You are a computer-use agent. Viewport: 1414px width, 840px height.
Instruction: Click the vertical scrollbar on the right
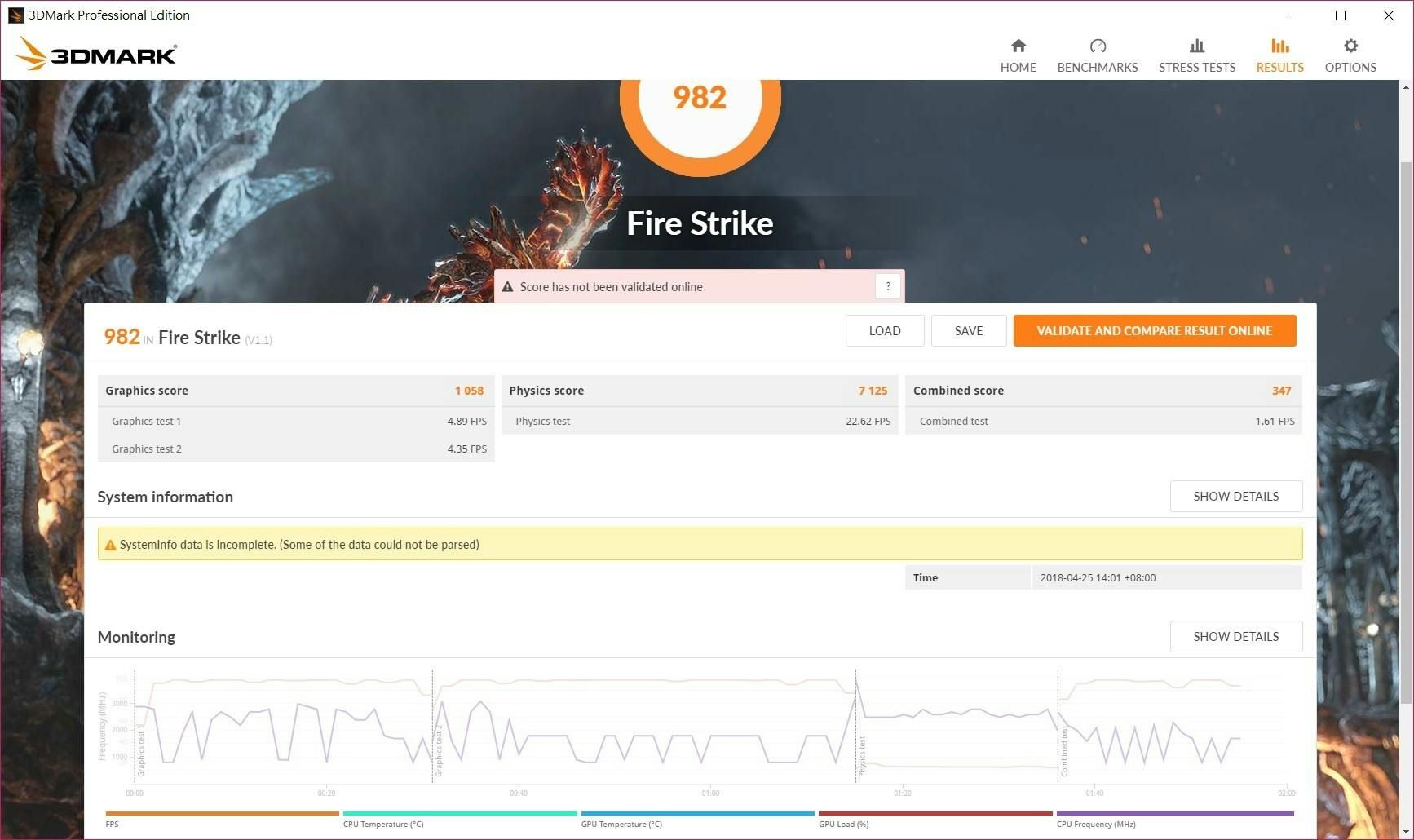tap(1406, 408)
